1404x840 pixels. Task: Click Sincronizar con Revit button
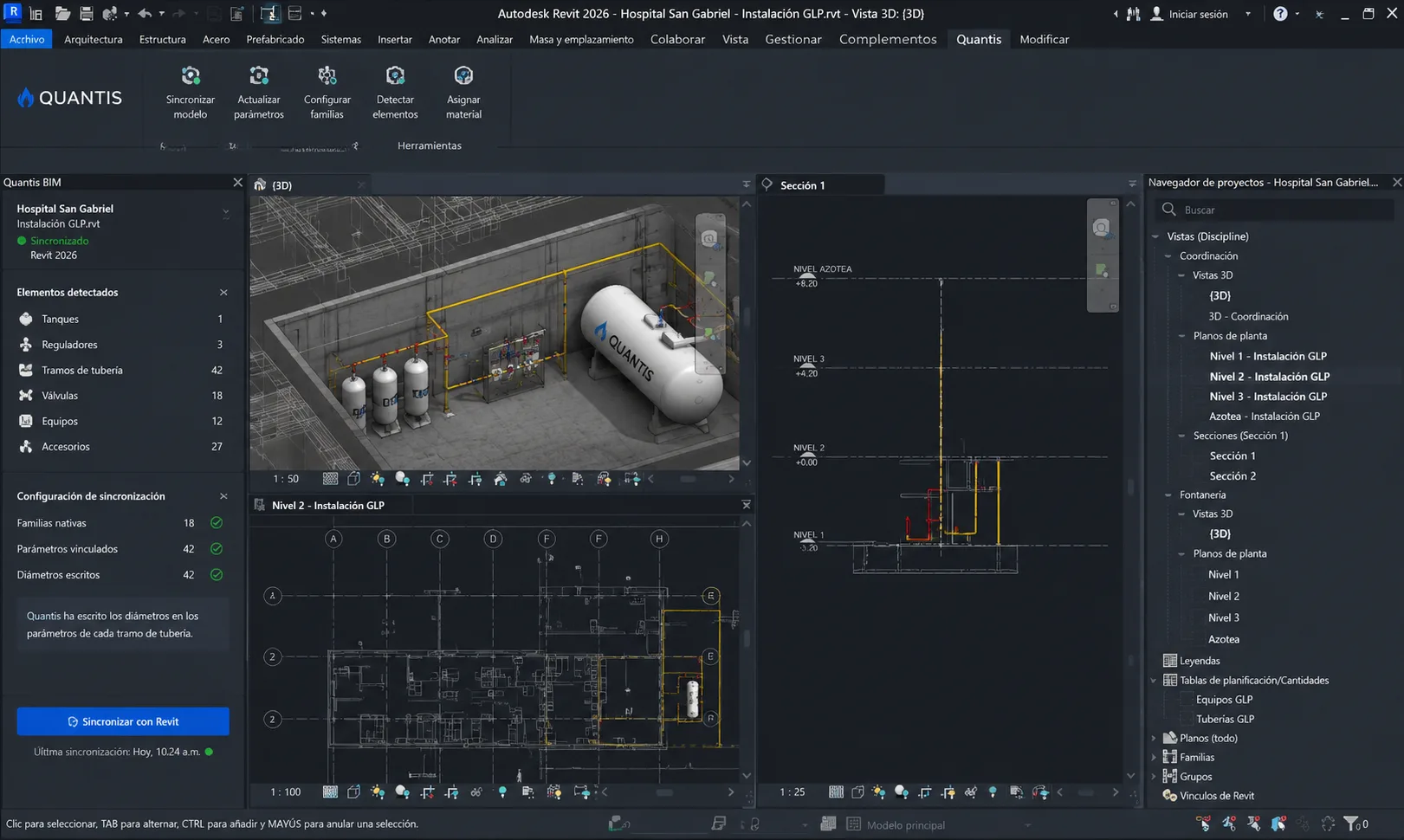click(123, 721)
